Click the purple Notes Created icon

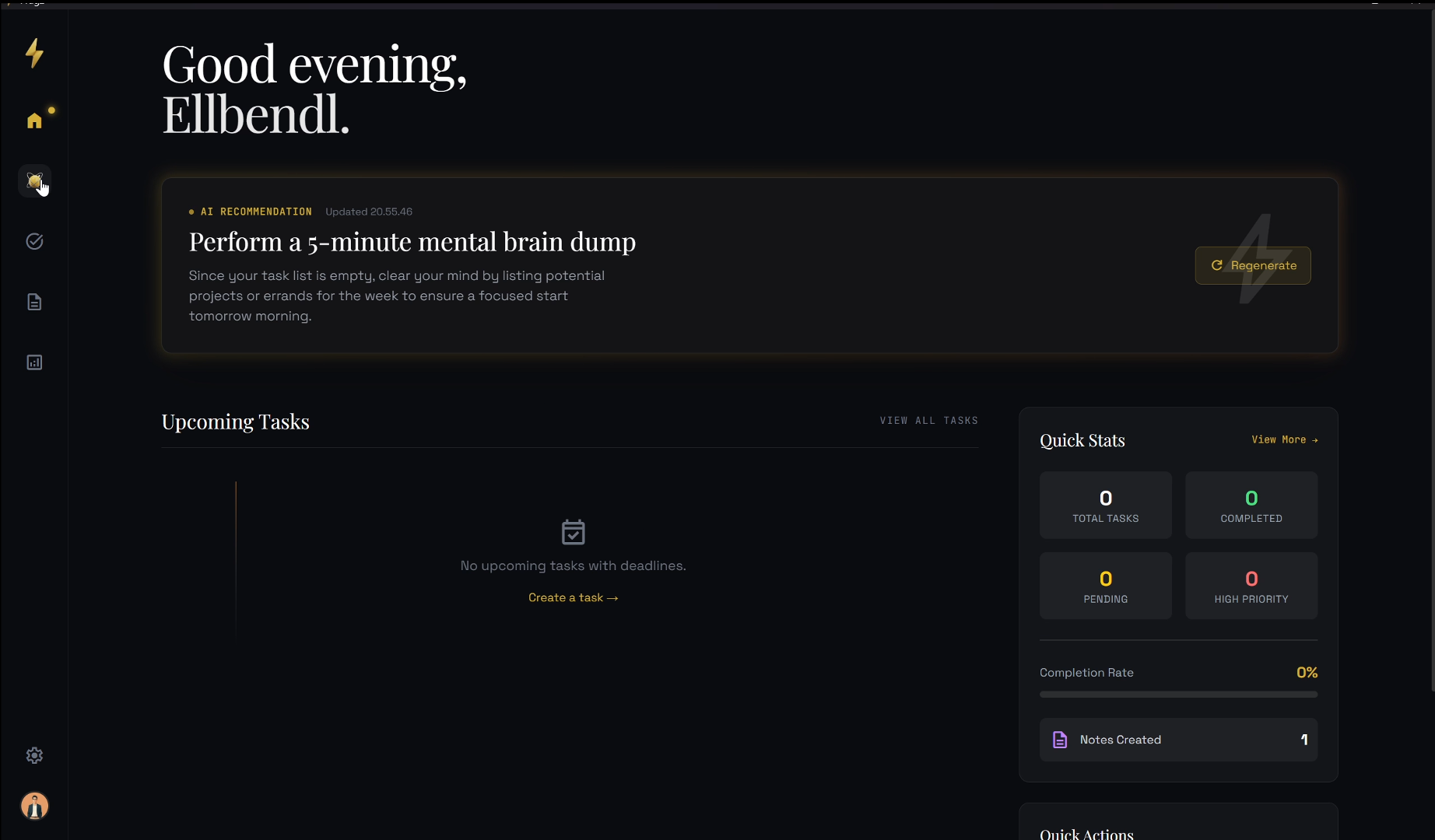pos(1060,740)
